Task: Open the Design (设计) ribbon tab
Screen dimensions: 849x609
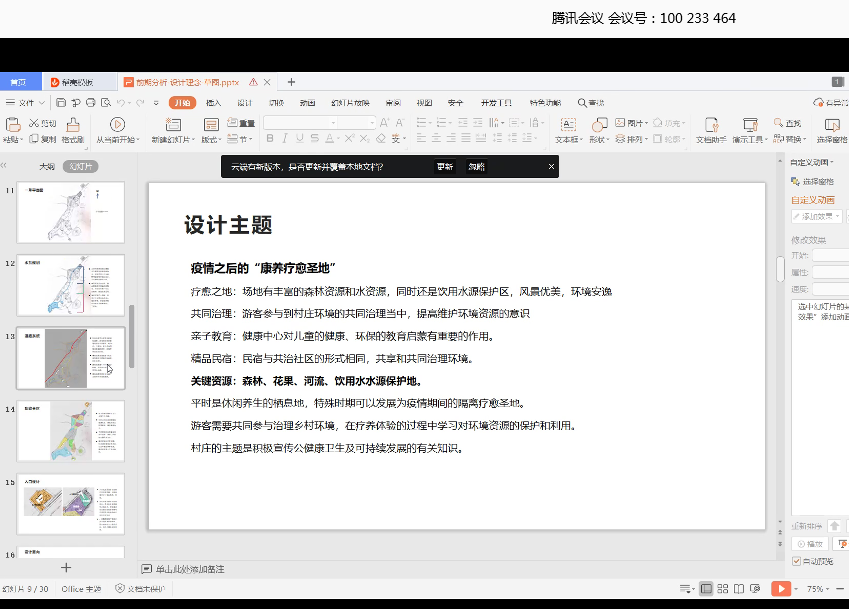Action: coord(244,102)
